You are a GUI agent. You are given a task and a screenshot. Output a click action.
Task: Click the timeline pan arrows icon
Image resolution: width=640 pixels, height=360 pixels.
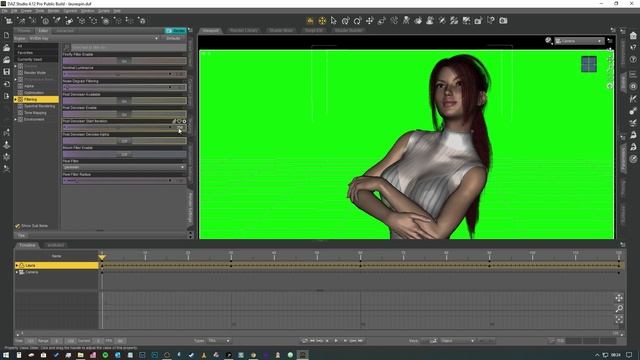[x=619, y=298]
